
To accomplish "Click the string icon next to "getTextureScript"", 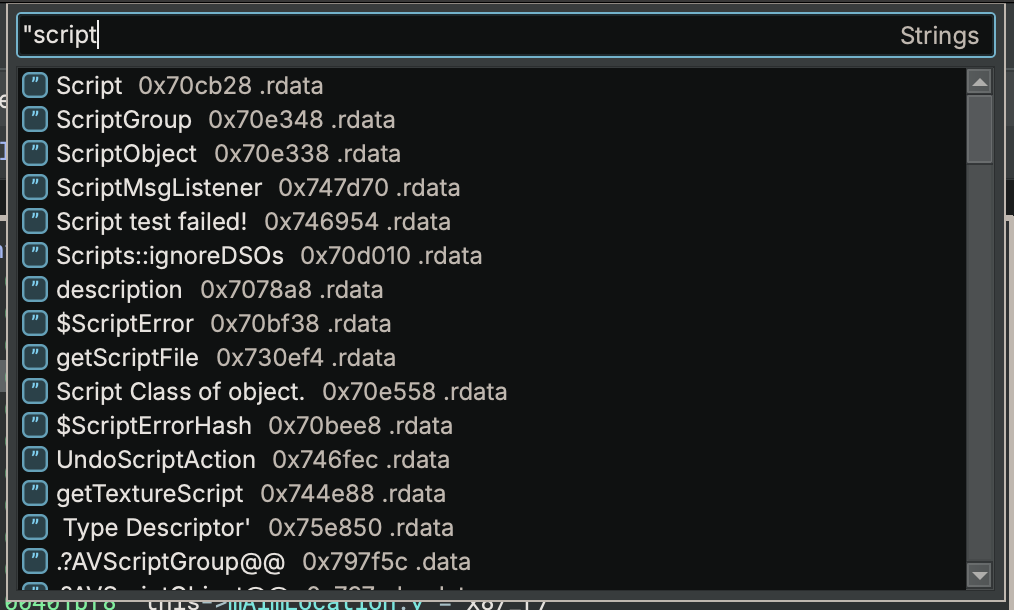I will click(x=35, y=494).
